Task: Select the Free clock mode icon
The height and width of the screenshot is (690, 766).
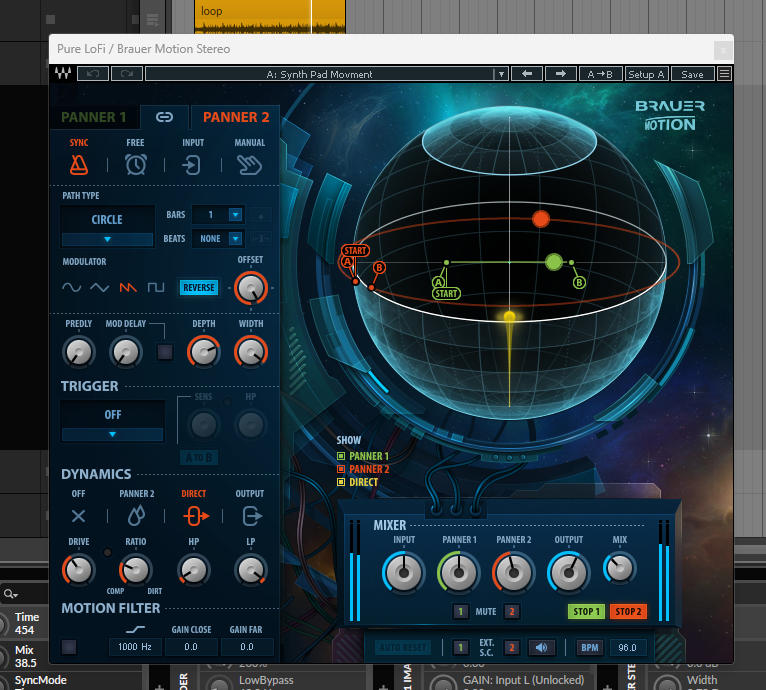Action: coord(135,165)
